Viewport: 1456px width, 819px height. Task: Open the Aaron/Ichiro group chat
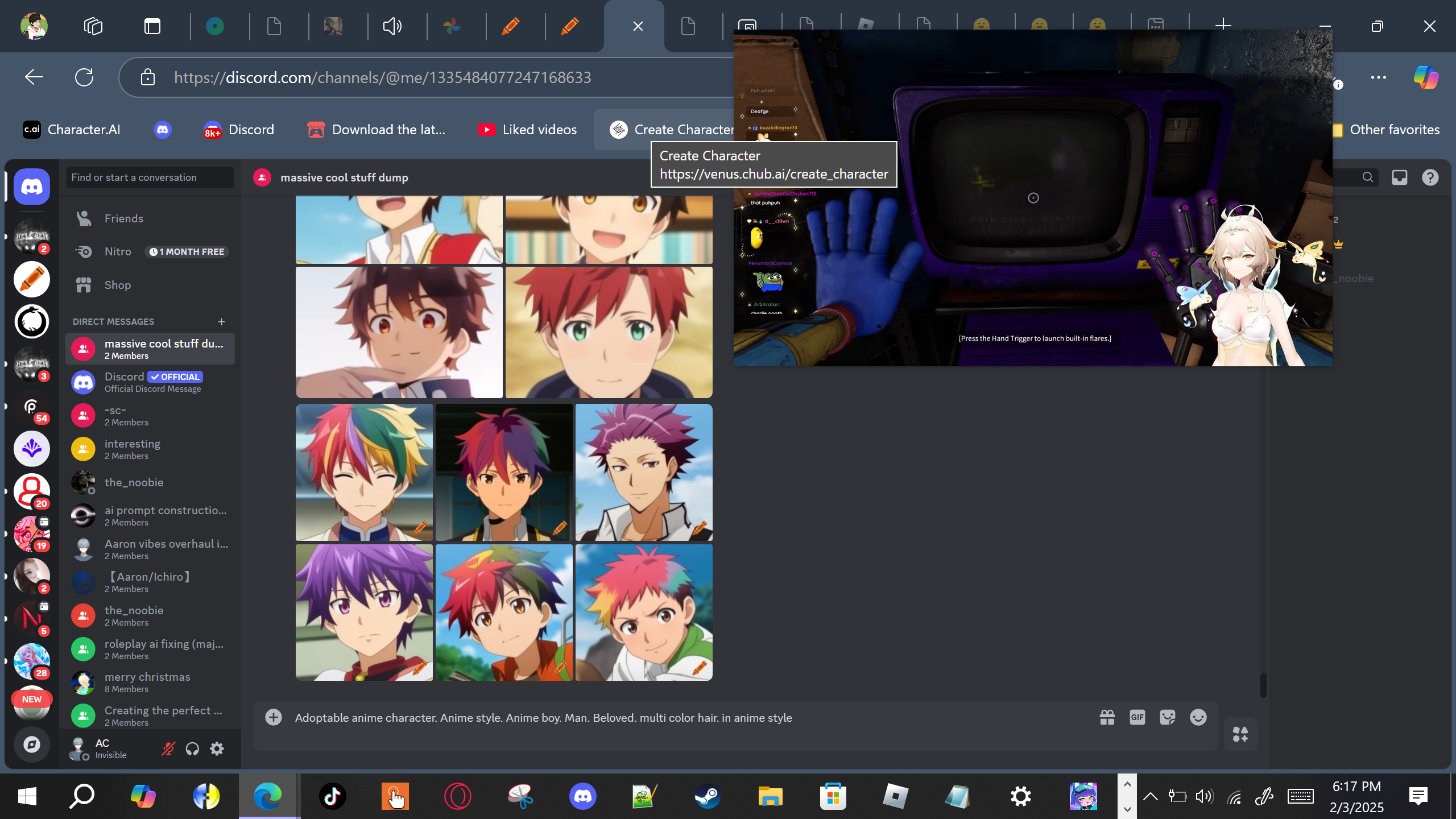(x=150, y=582)
